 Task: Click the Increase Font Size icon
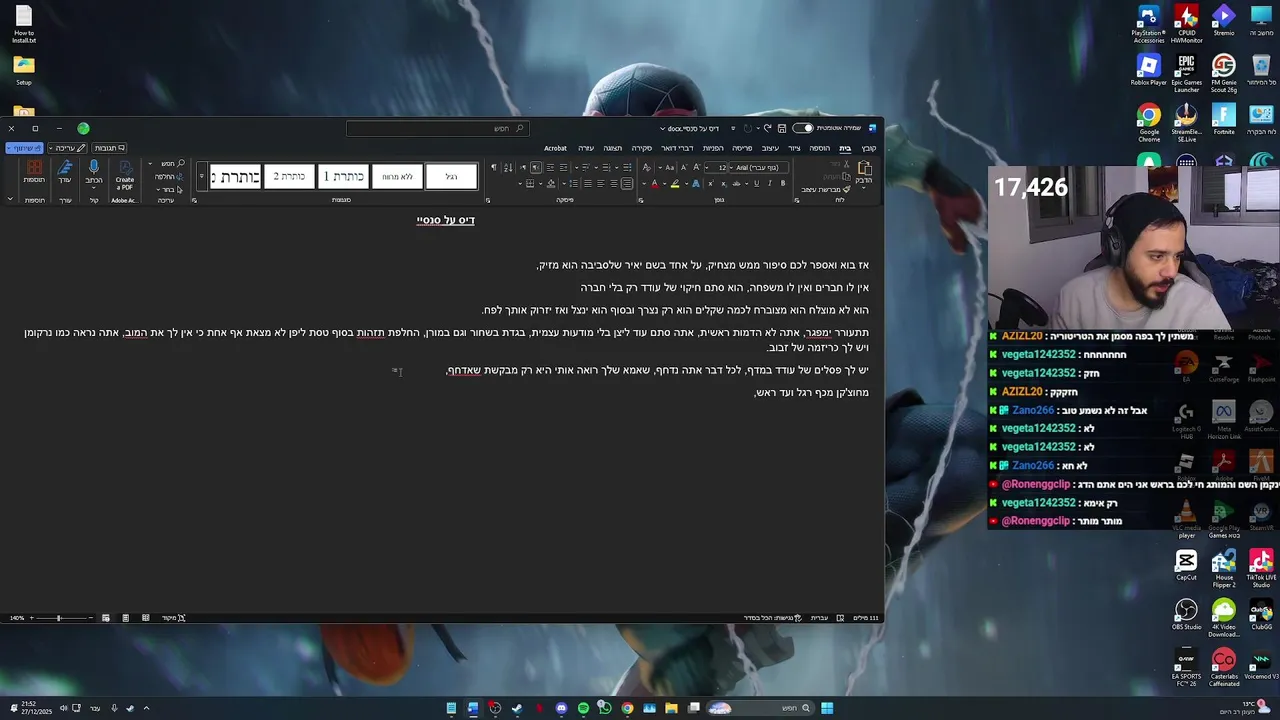696,167
